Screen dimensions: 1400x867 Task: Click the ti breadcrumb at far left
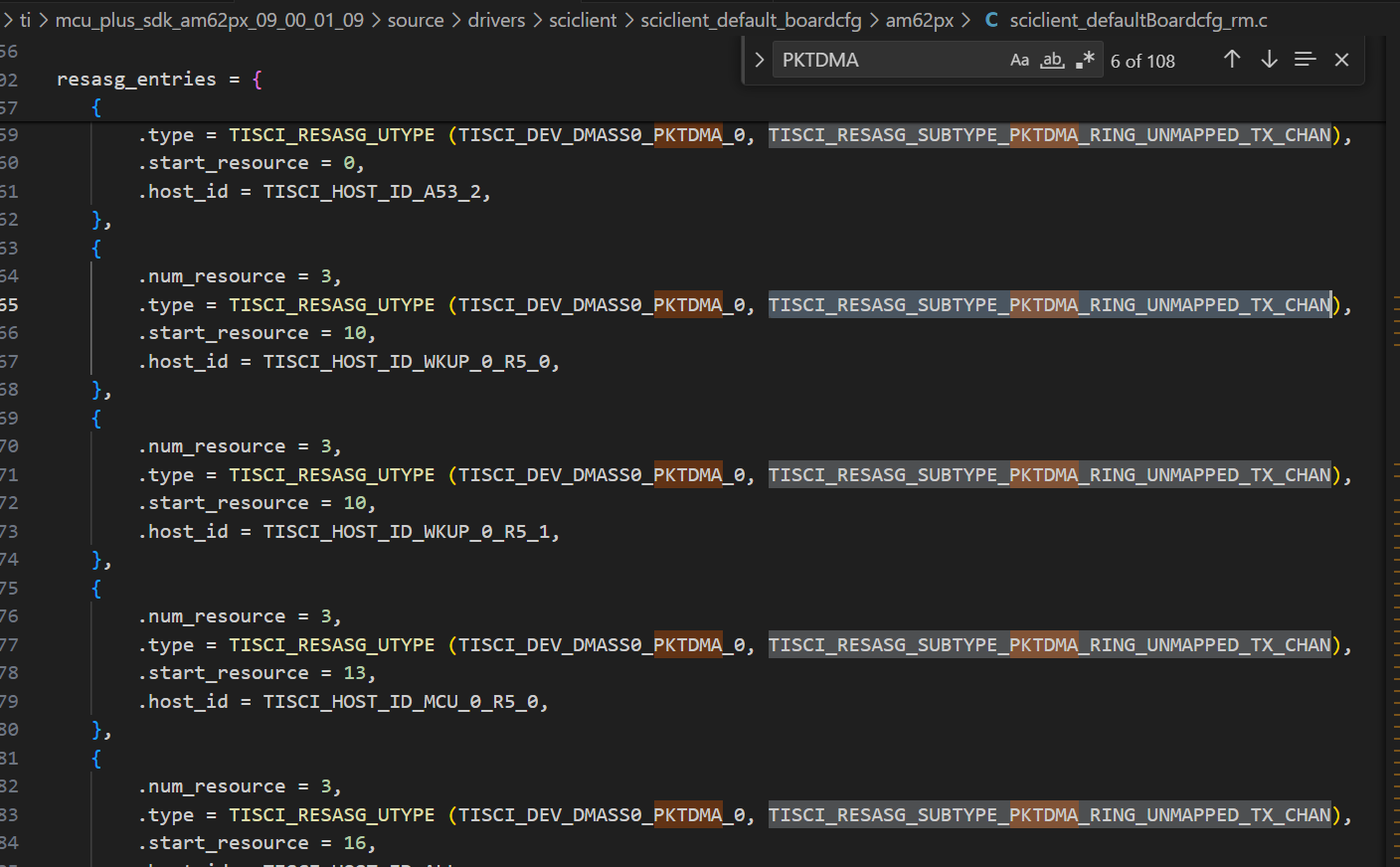click(26, 19)
